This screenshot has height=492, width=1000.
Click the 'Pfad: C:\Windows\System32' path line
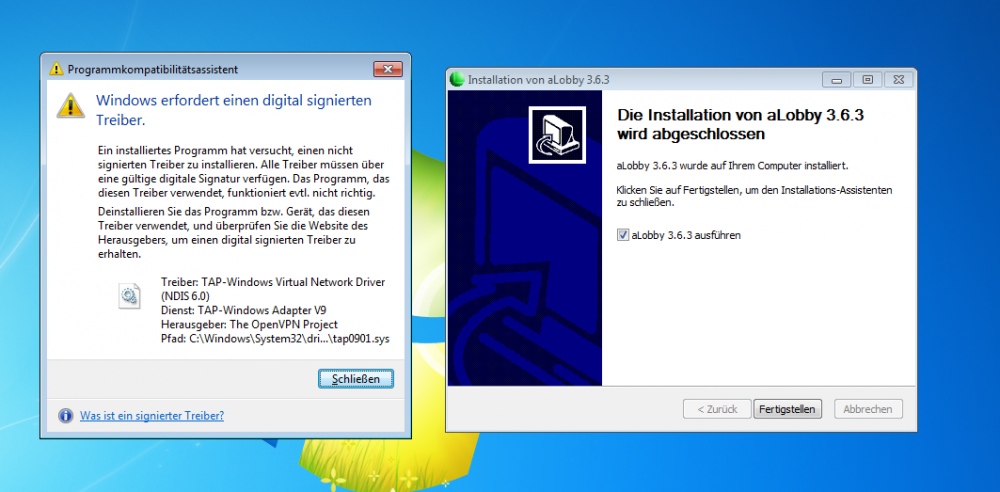point(275,338)
